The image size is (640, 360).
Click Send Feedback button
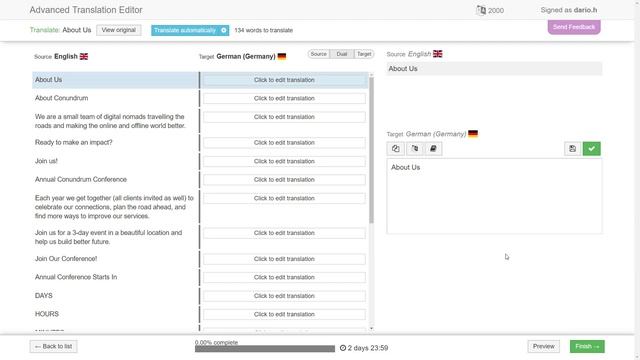574,27
